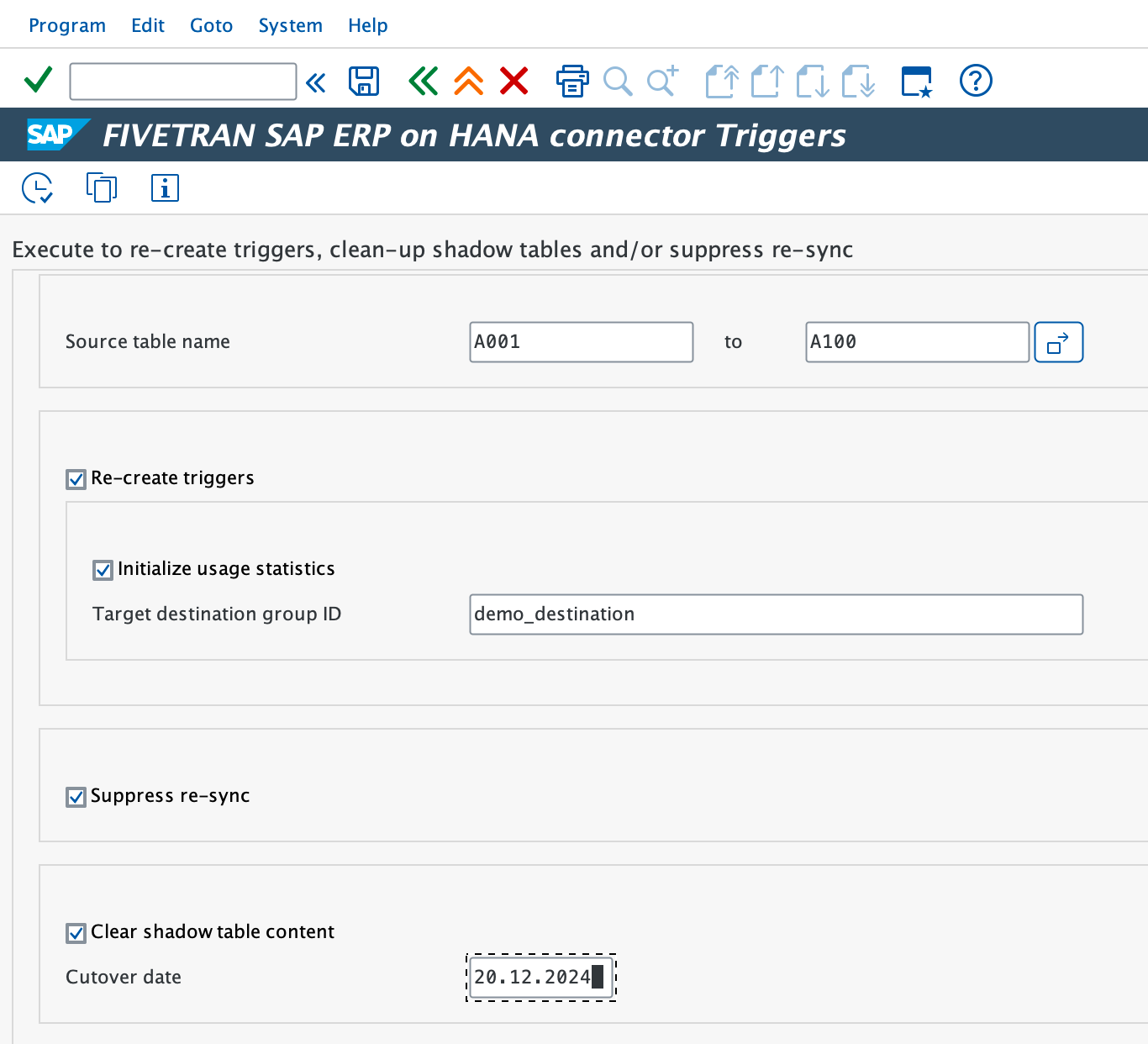Click the Get Variant copy icon
Image resolution: width=1148 pixels, height=1044 pixels.
[x=102, y=187]
